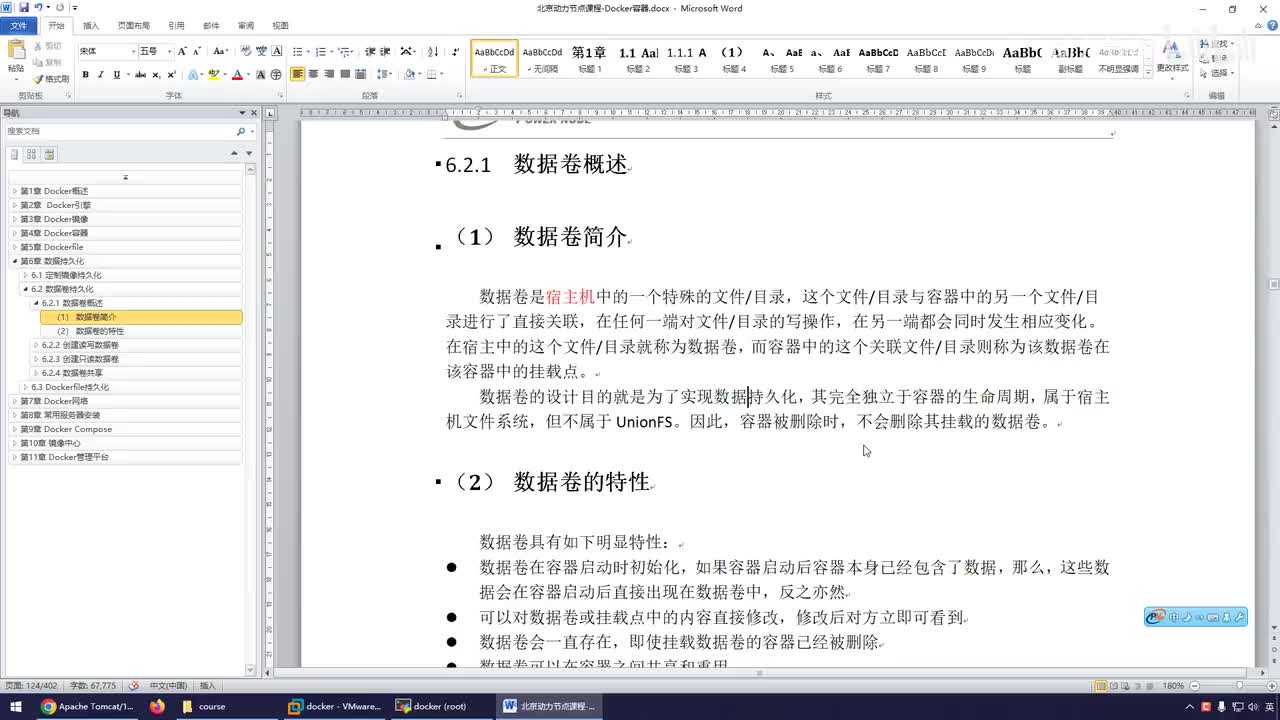Switch to the Apache Tomcat Chrome taskbar window
Screen dimensions: 1280x720
pos(87,706)
